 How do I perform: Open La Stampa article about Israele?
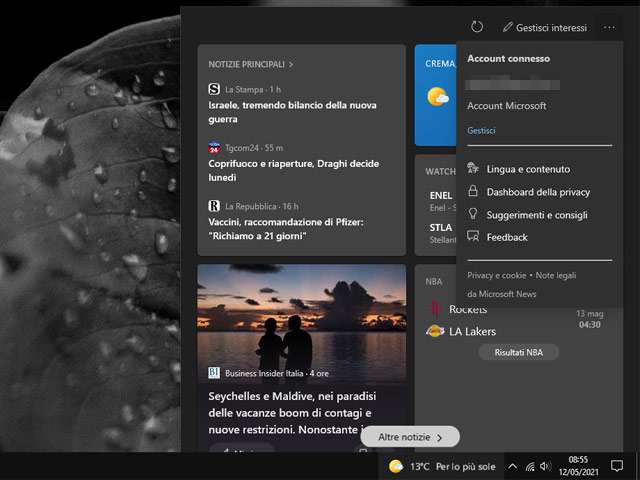pyautogui.click(x=292, y=112)
